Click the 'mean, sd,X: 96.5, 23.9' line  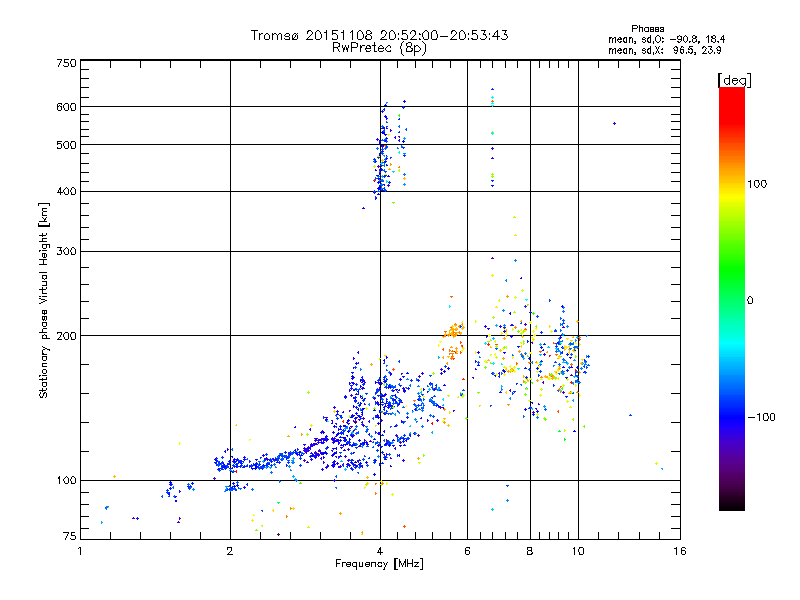point(665,50)
